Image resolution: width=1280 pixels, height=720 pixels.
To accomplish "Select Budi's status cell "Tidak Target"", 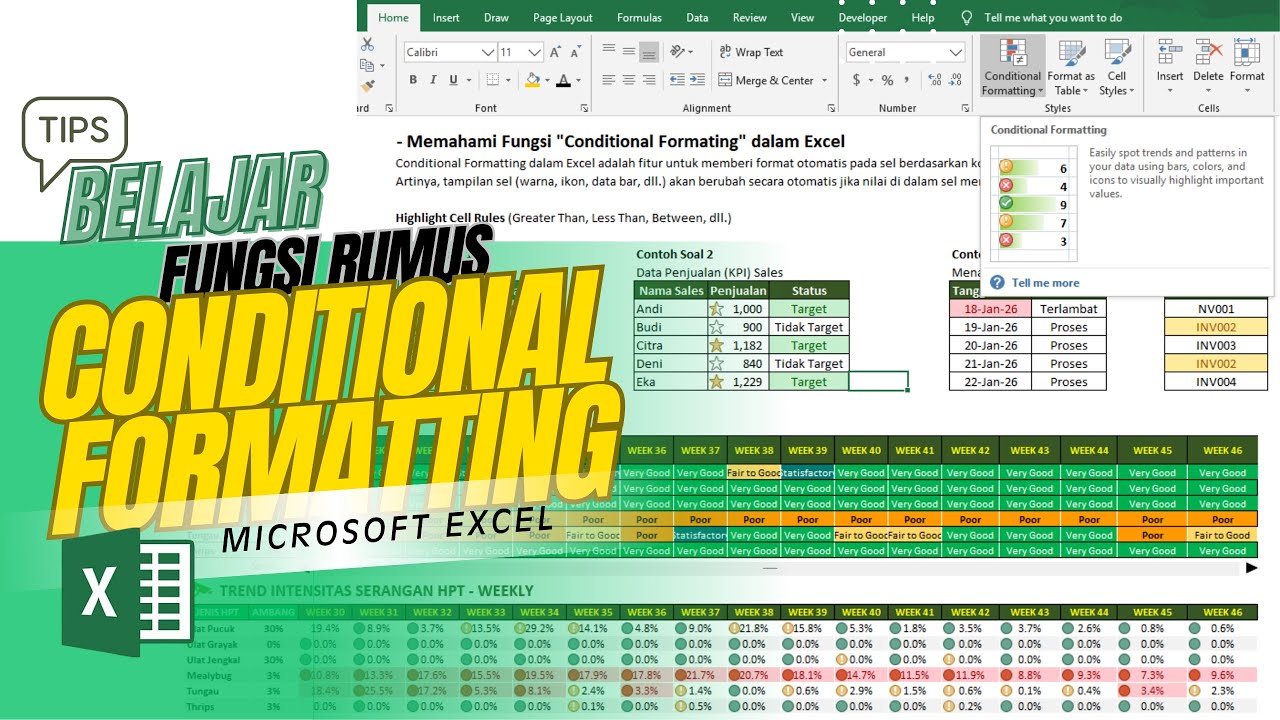I will pos(809,327).
